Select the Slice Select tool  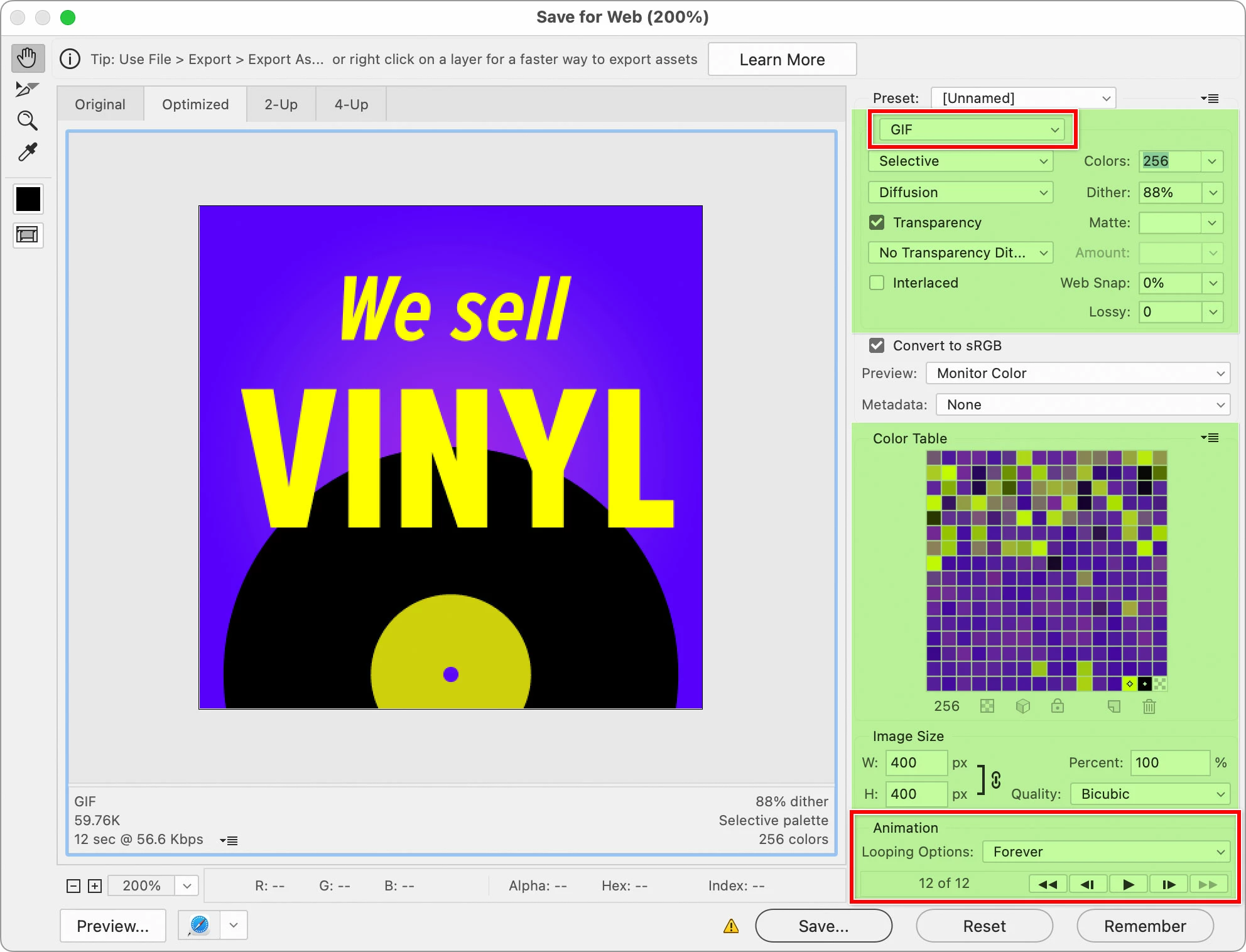[x=27, y=89]
